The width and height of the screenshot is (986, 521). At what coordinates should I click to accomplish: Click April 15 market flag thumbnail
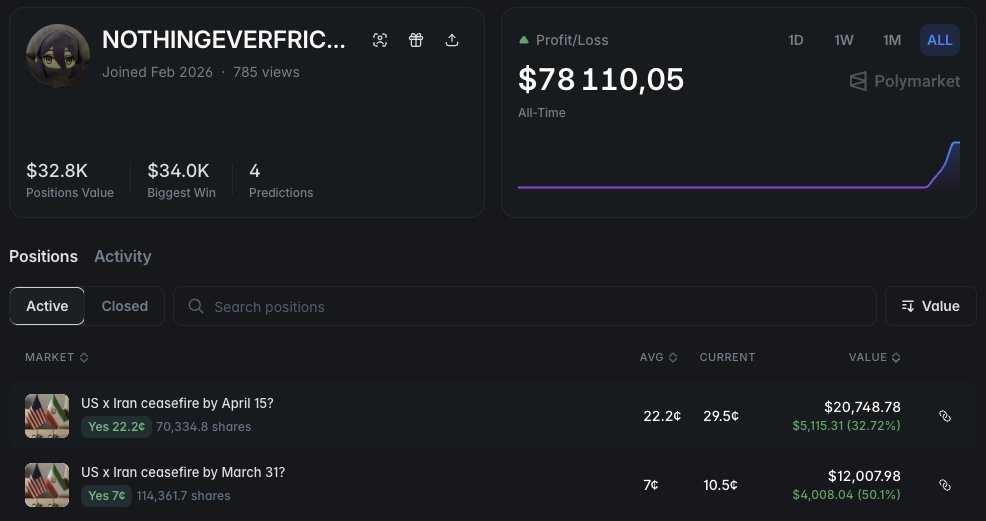[x=47, y=416]
